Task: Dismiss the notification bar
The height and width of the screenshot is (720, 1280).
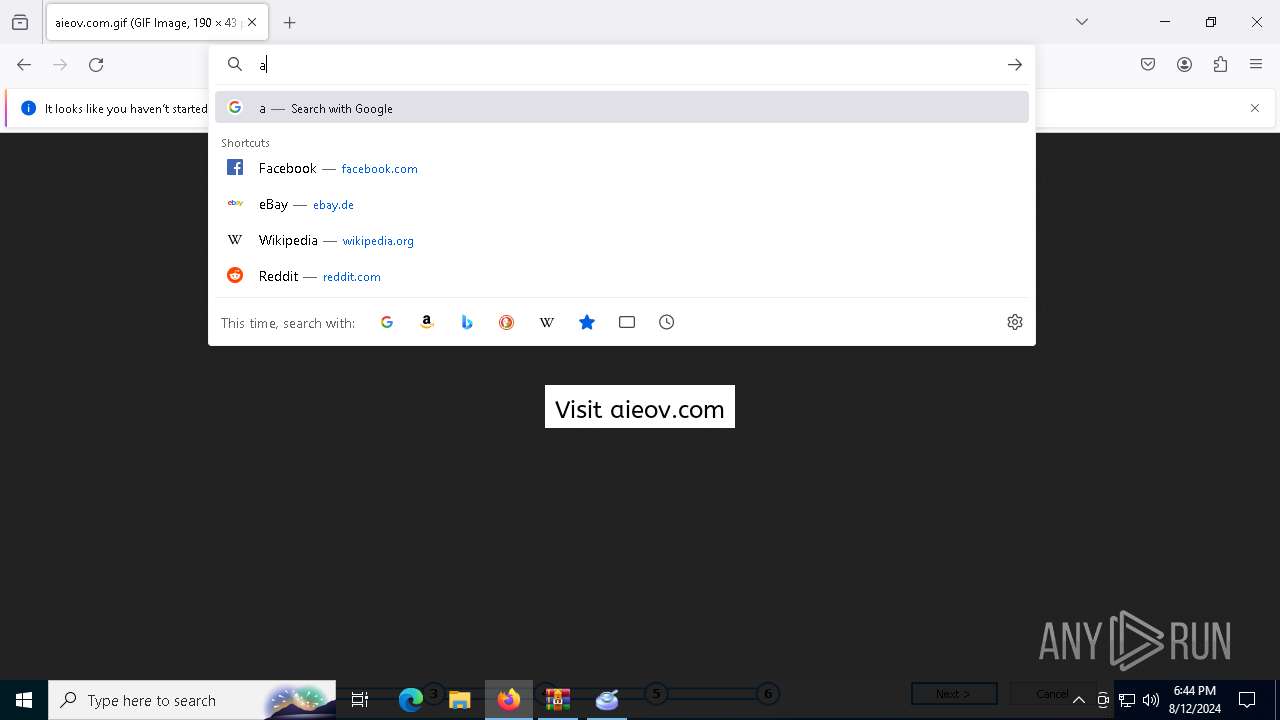Action: point(1255,108)
